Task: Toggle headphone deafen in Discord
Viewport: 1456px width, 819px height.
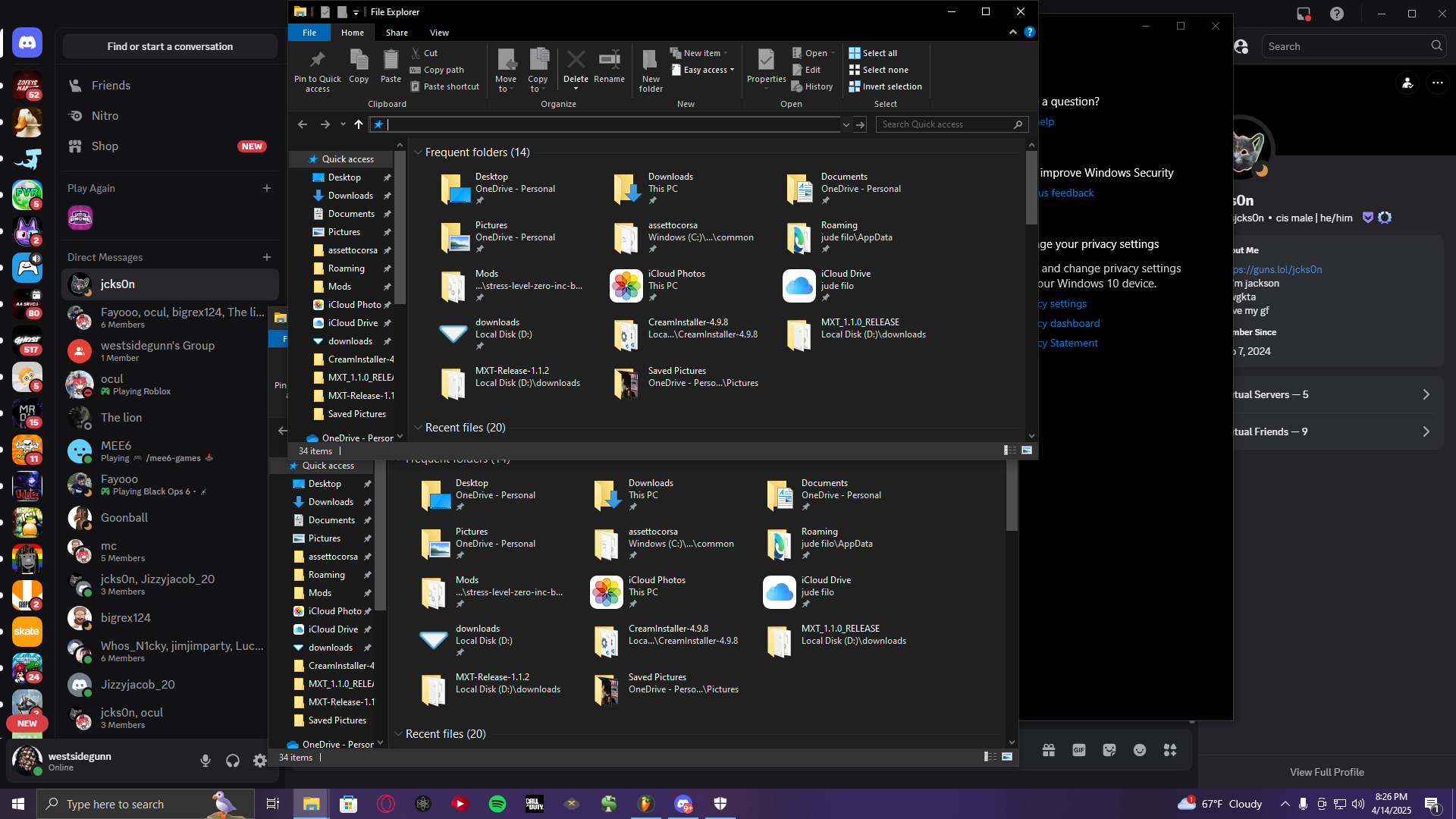Action: coord(233,761)
